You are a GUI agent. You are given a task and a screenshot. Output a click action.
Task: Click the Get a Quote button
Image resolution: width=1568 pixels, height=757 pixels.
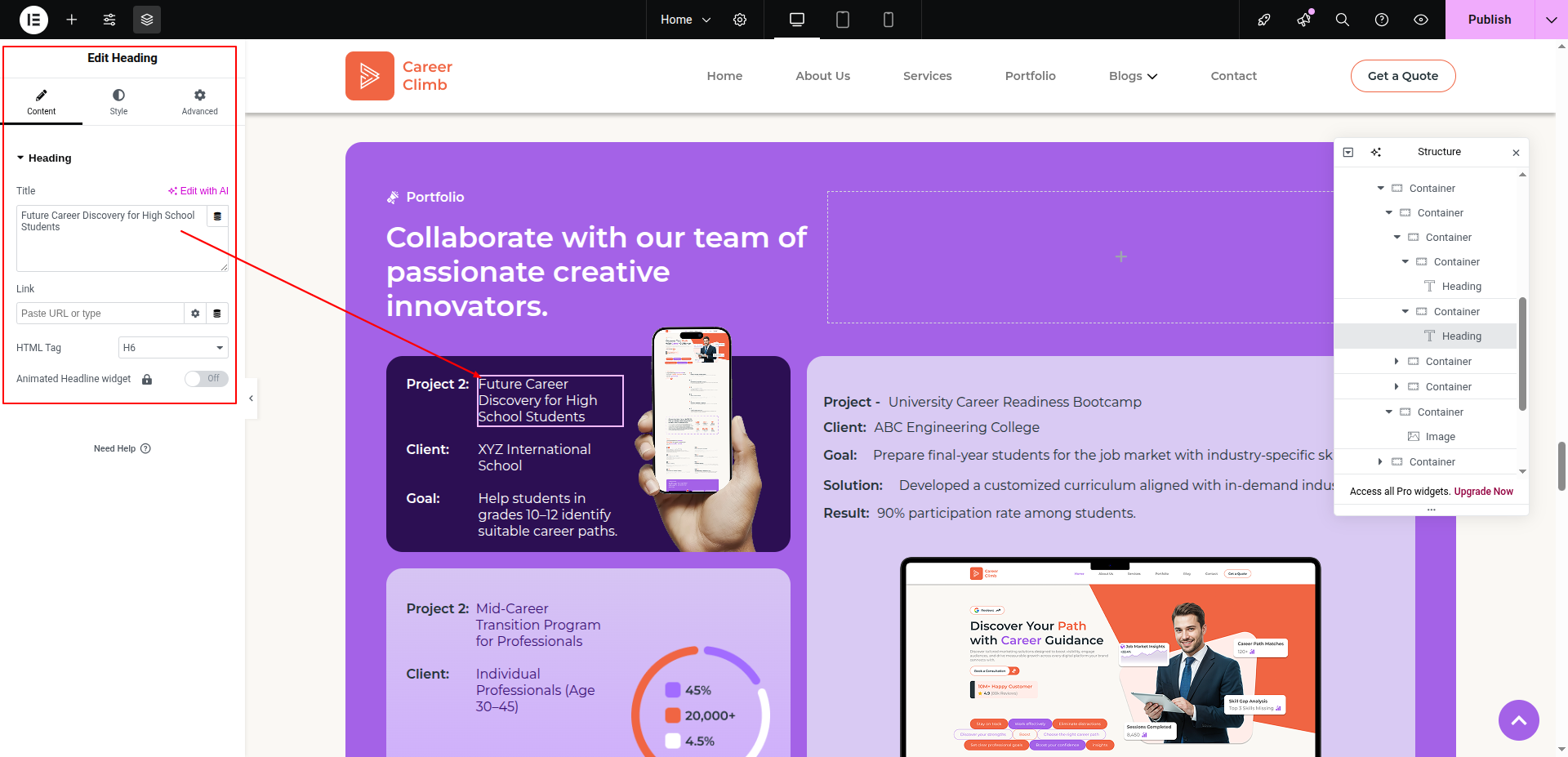point(1403,76)
